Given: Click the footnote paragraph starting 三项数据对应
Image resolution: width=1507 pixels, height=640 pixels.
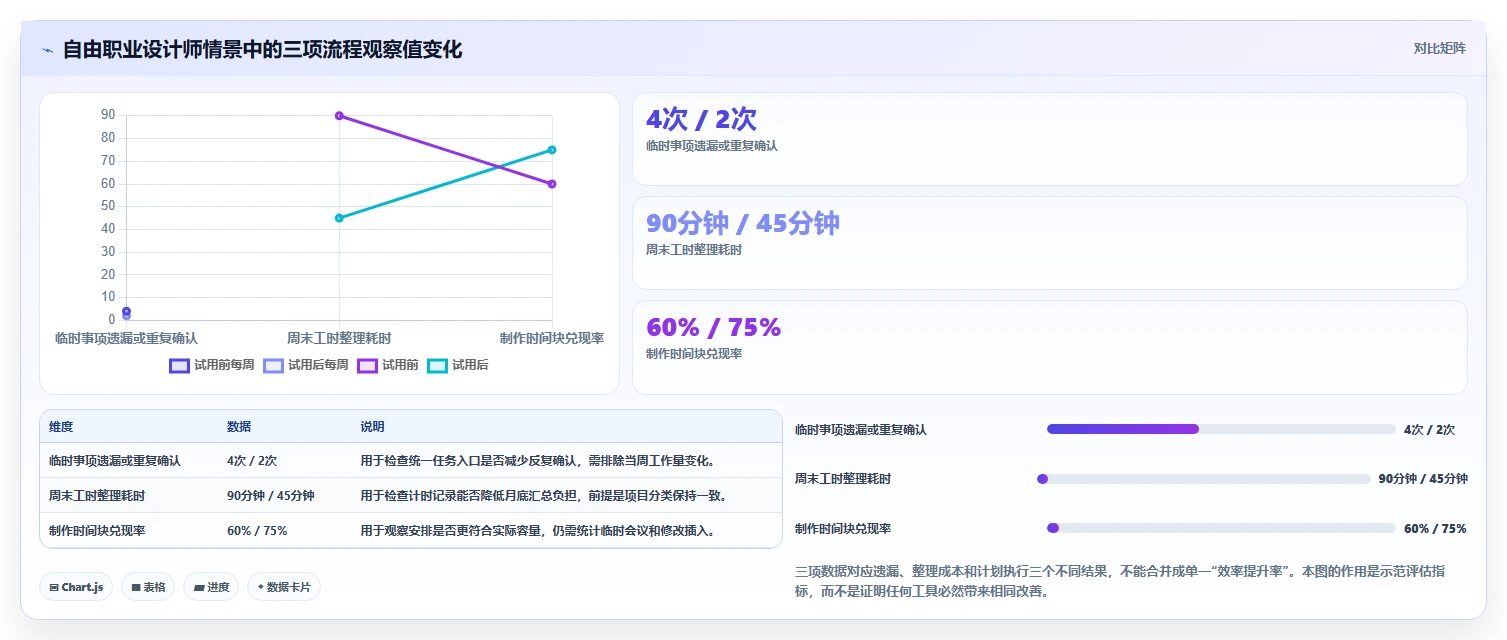Looking at the screenshot, I should [1120, 581].
